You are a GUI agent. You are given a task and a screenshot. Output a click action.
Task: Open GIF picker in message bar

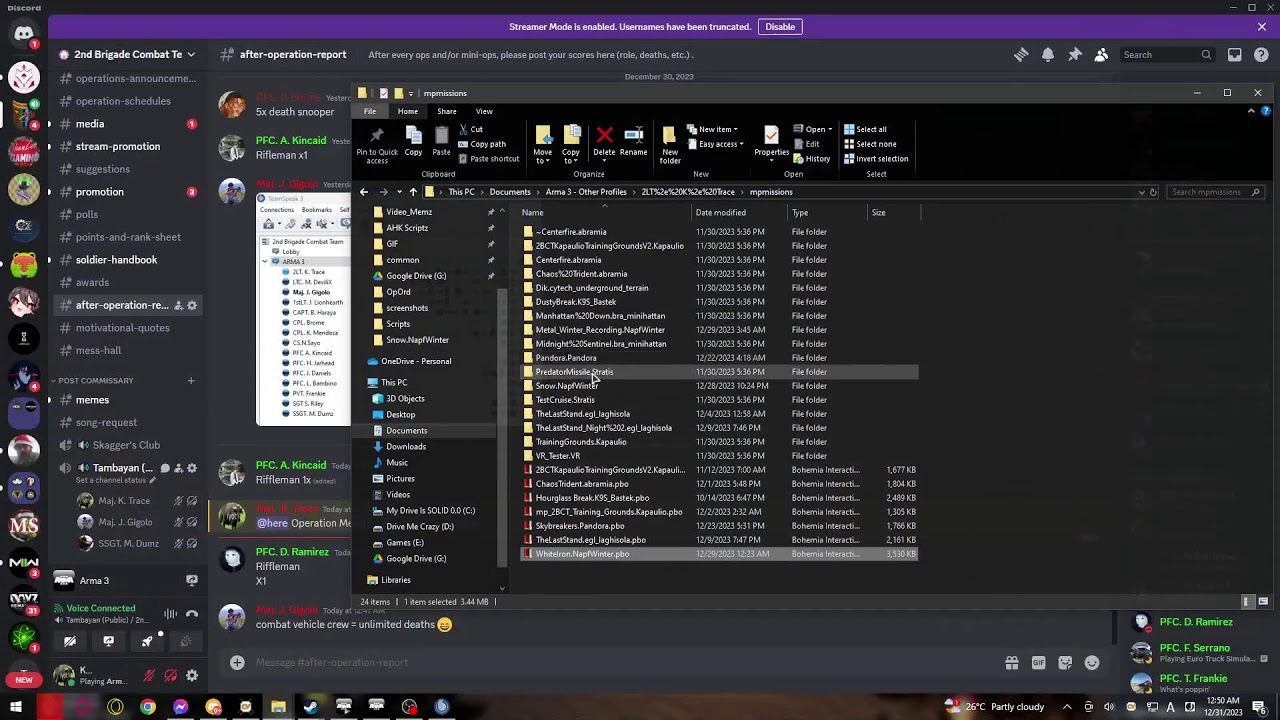(1038, 662)
